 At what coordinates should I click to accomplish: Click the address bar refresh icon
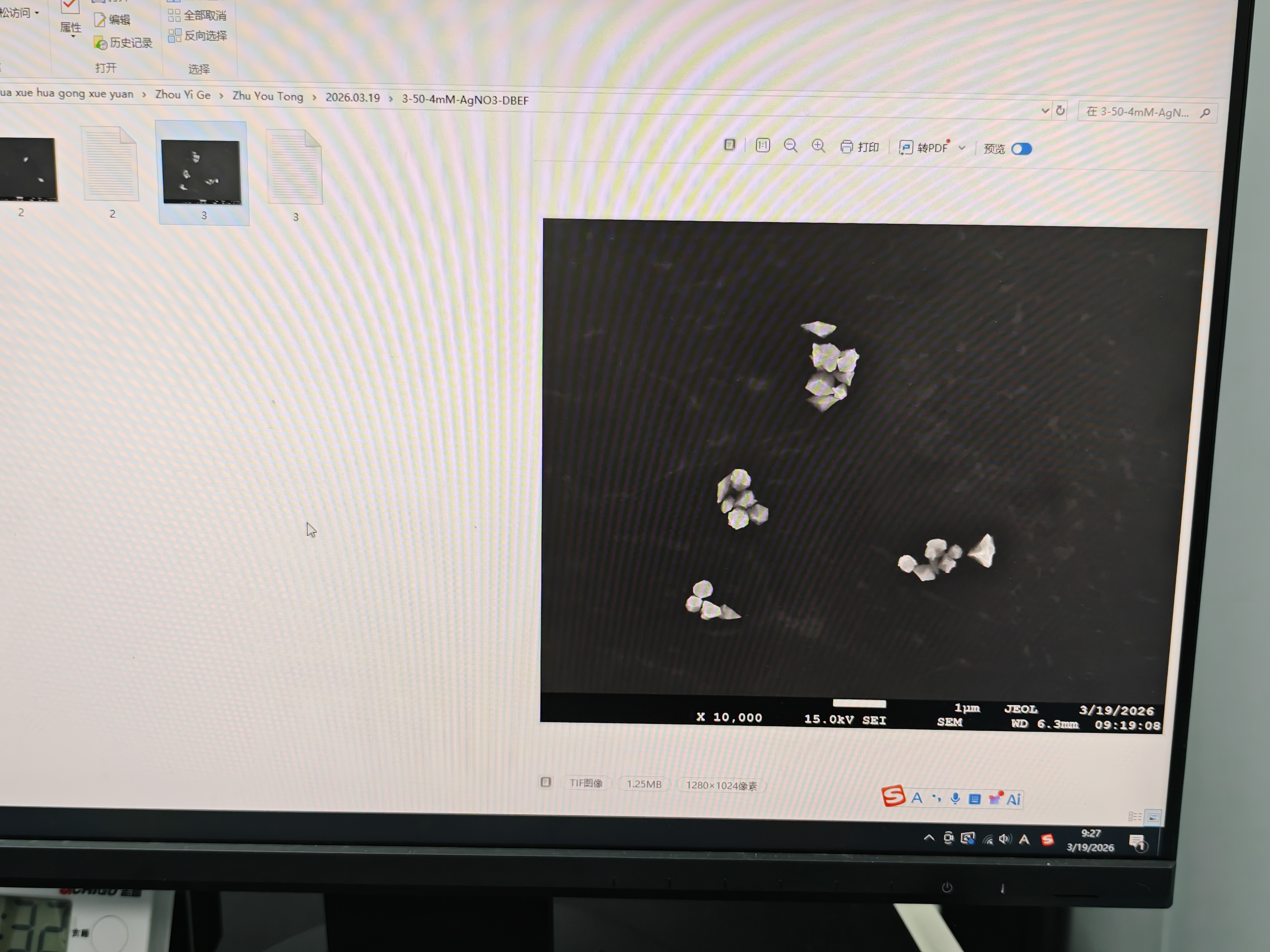tap(1060, 111)
